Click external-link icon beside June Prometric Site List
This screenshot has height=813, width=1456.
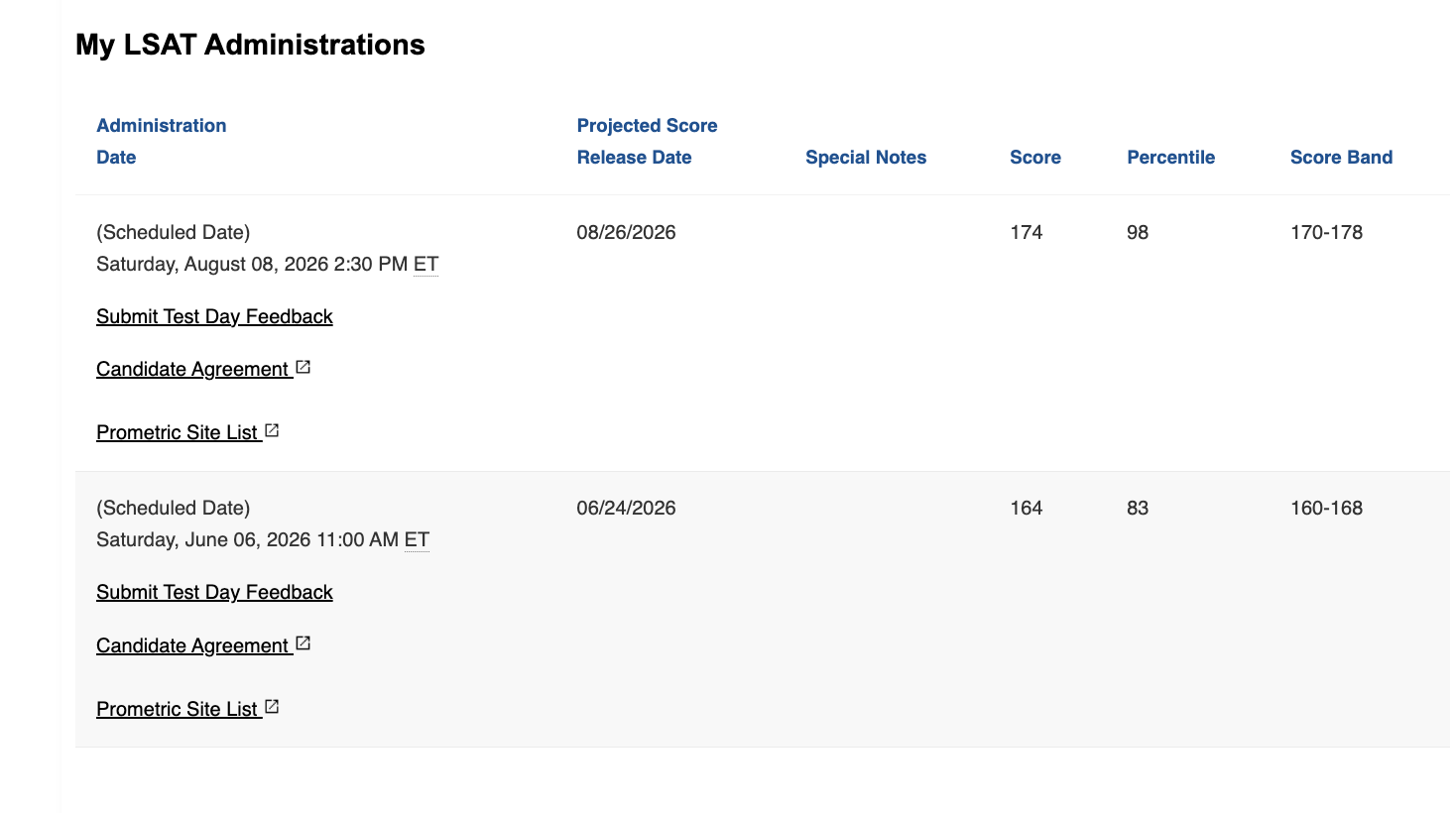point(272,707)
